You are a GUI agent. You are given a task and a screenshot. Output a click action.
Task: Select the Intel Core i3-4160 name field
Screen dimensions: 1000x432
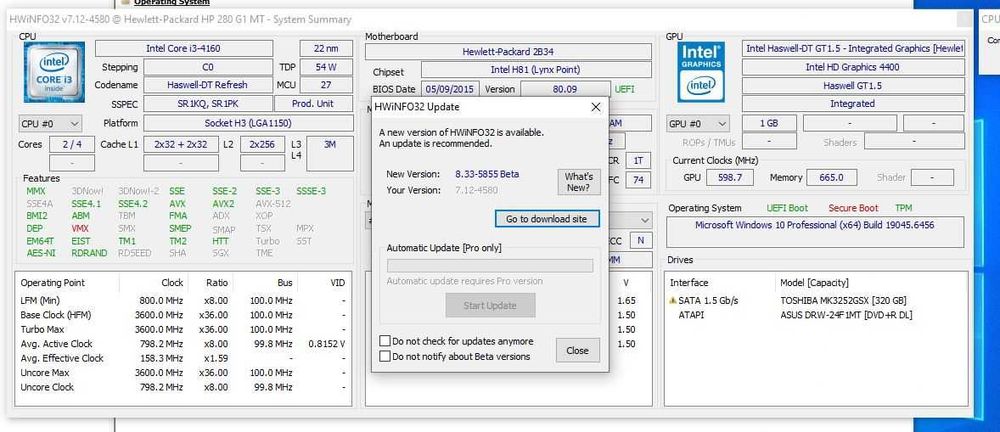pyautogui.click(x=184, y=48)
